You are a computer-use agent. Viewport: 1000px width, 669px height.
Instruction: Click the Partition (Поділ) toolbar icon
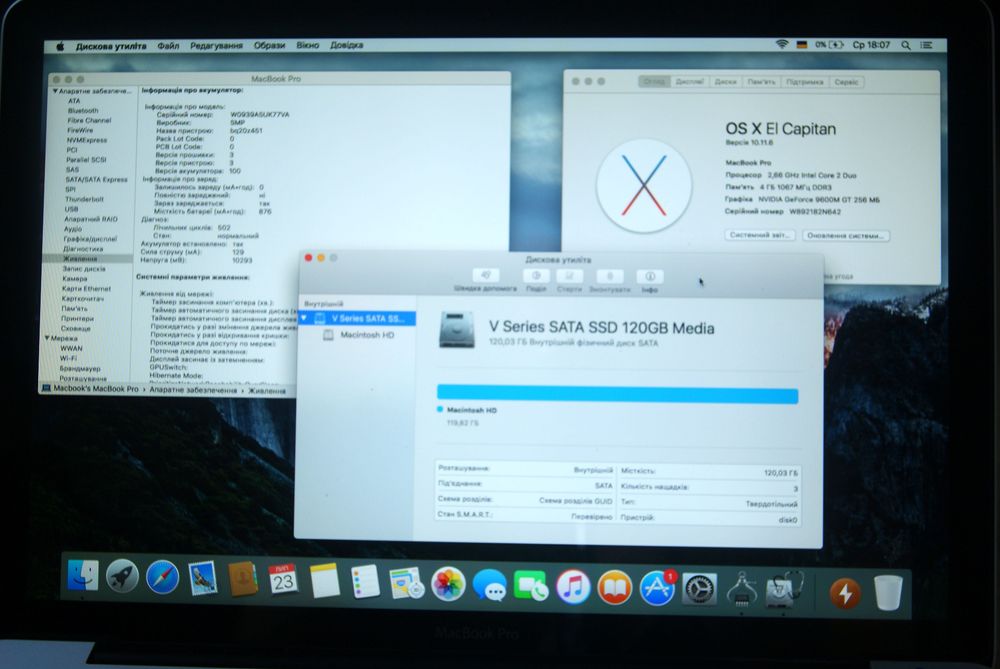[536, 276]
